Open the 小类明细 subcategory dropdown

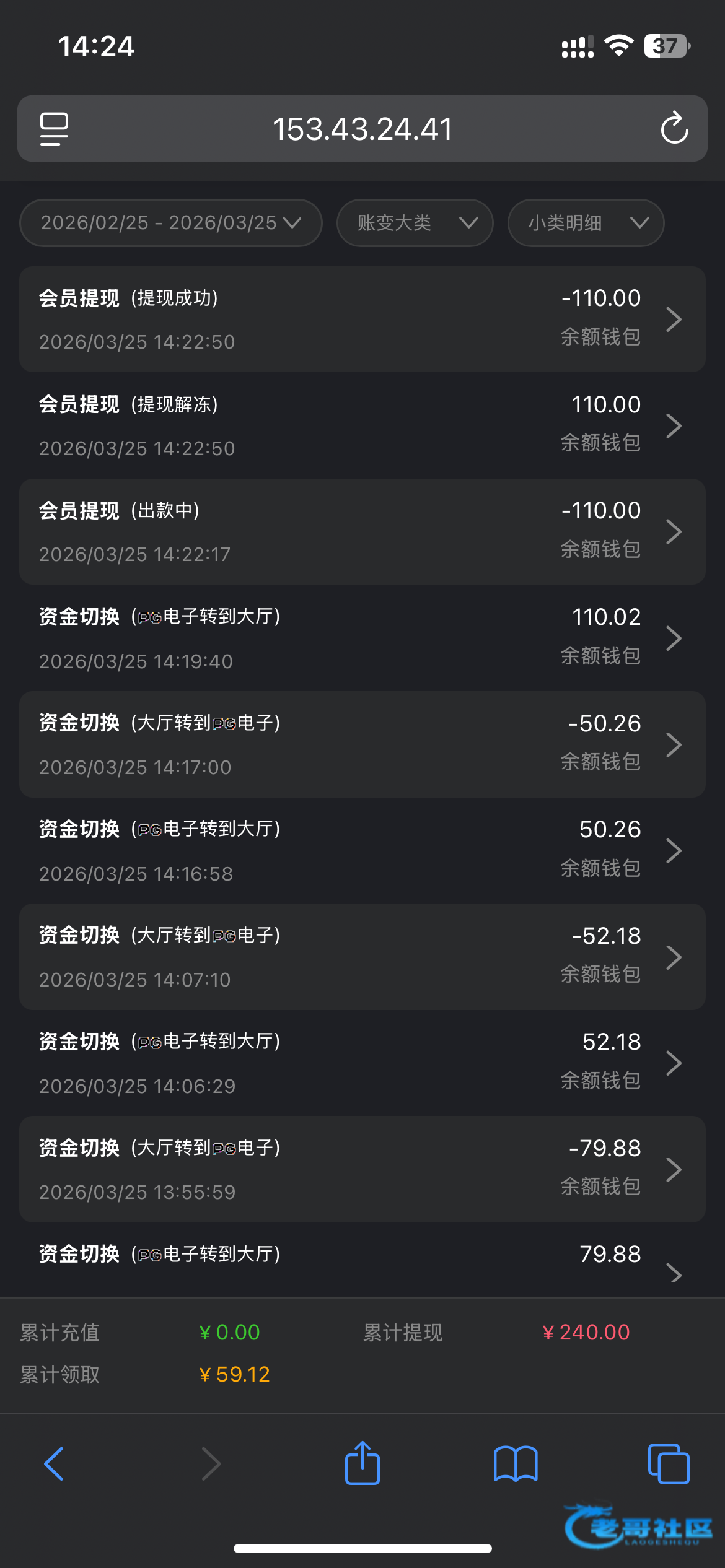[x=586, y=223]
